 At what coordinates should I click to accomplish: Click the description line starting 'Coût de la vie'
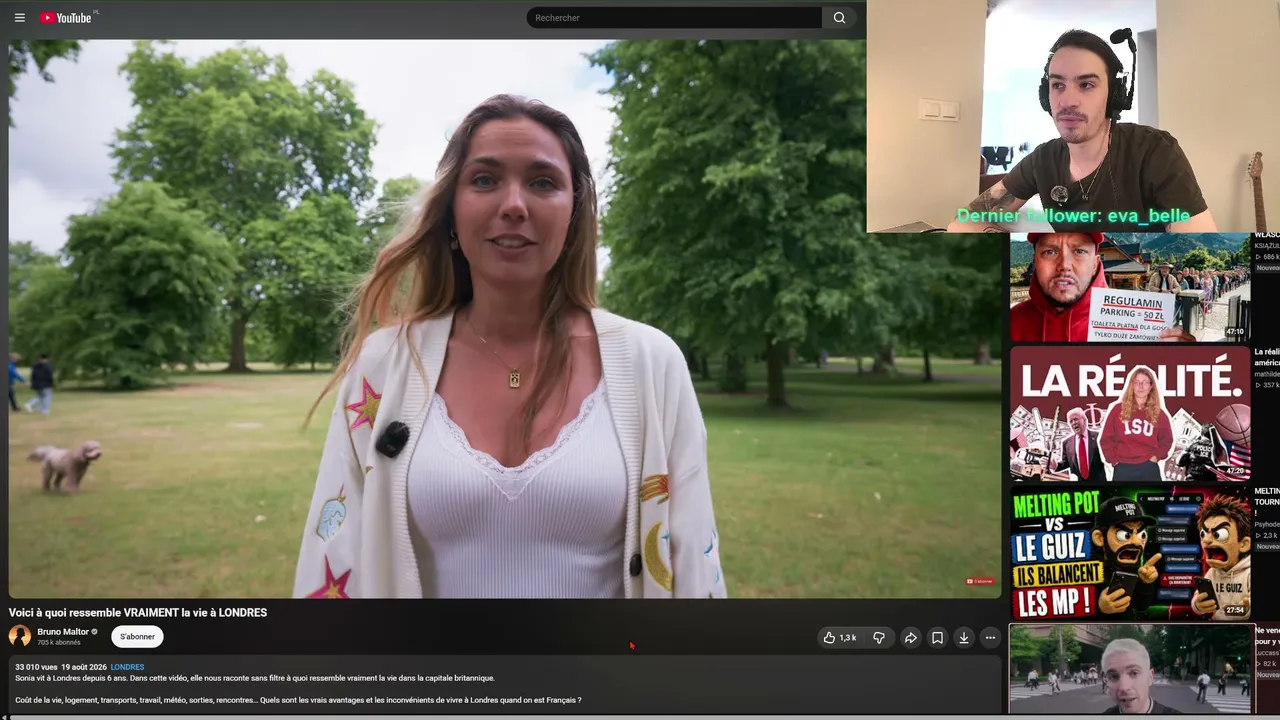(x=298, y=700)
